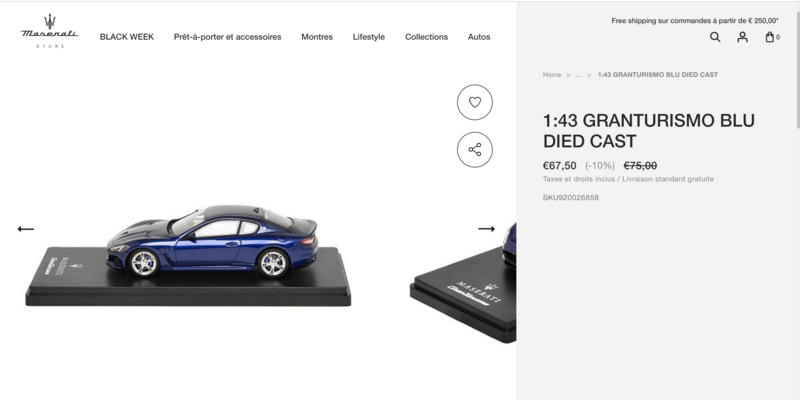Click the discounted price €67,50
The height and width of the screenshot is (400, 800).
(560, 166)
